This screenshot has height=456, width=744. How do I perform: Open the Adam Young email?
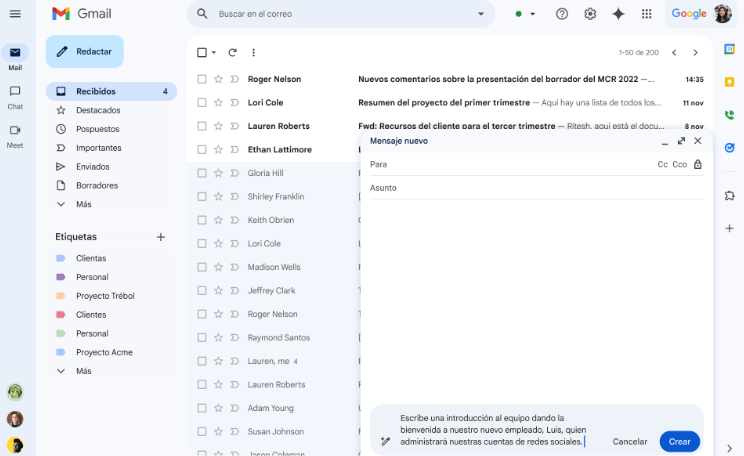click(274, 408)
